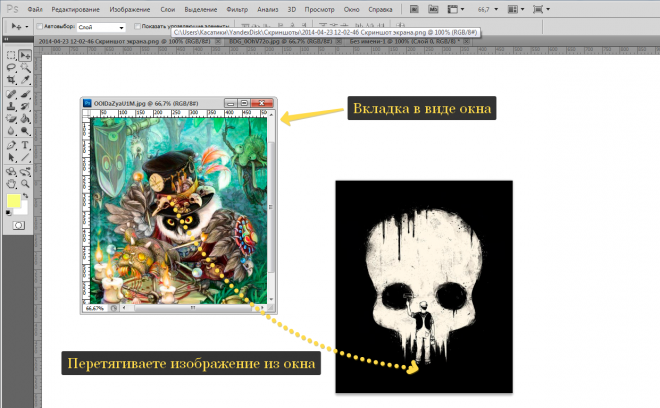Screen dimensions: 660x408
Task: Select the Clone Stamp tool
Action: coord(11,106)
